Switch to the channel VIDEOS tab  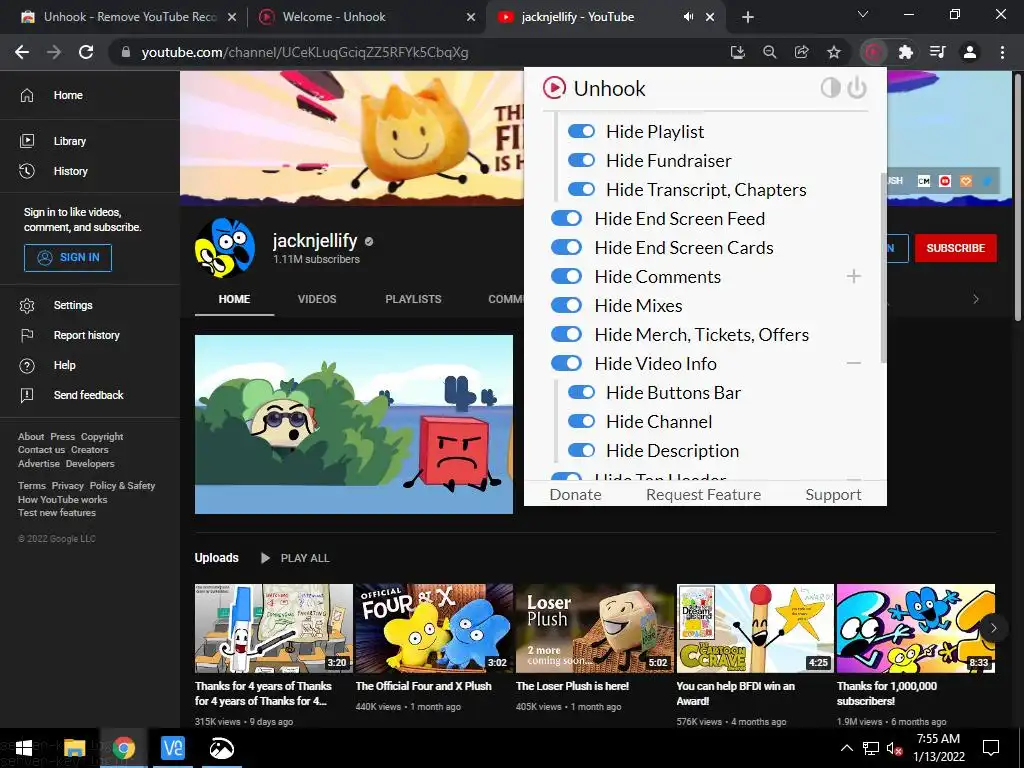coord(317,299)
